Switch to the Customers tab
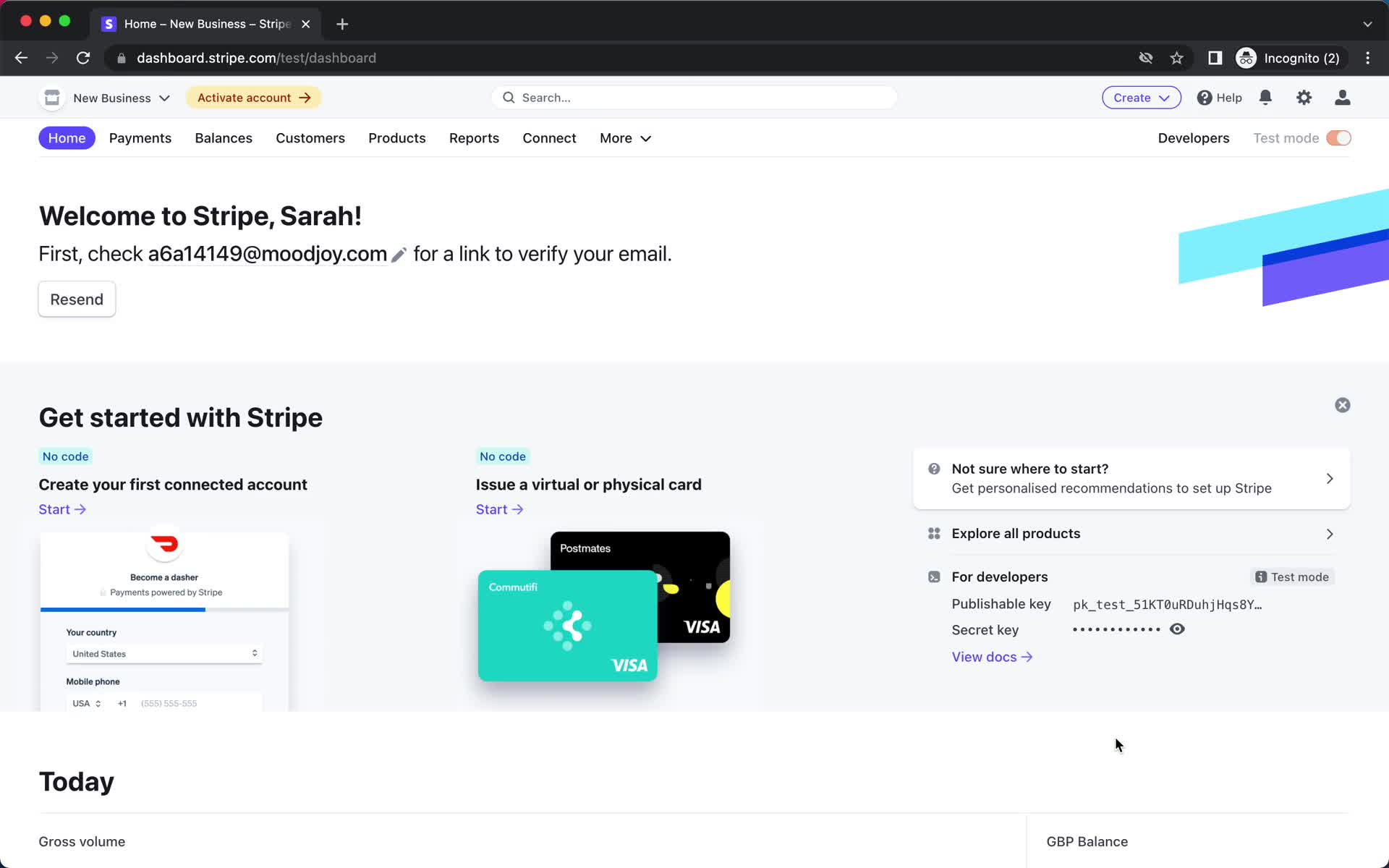This screenshot has width=1389, height=868. [x=310, y=138]
